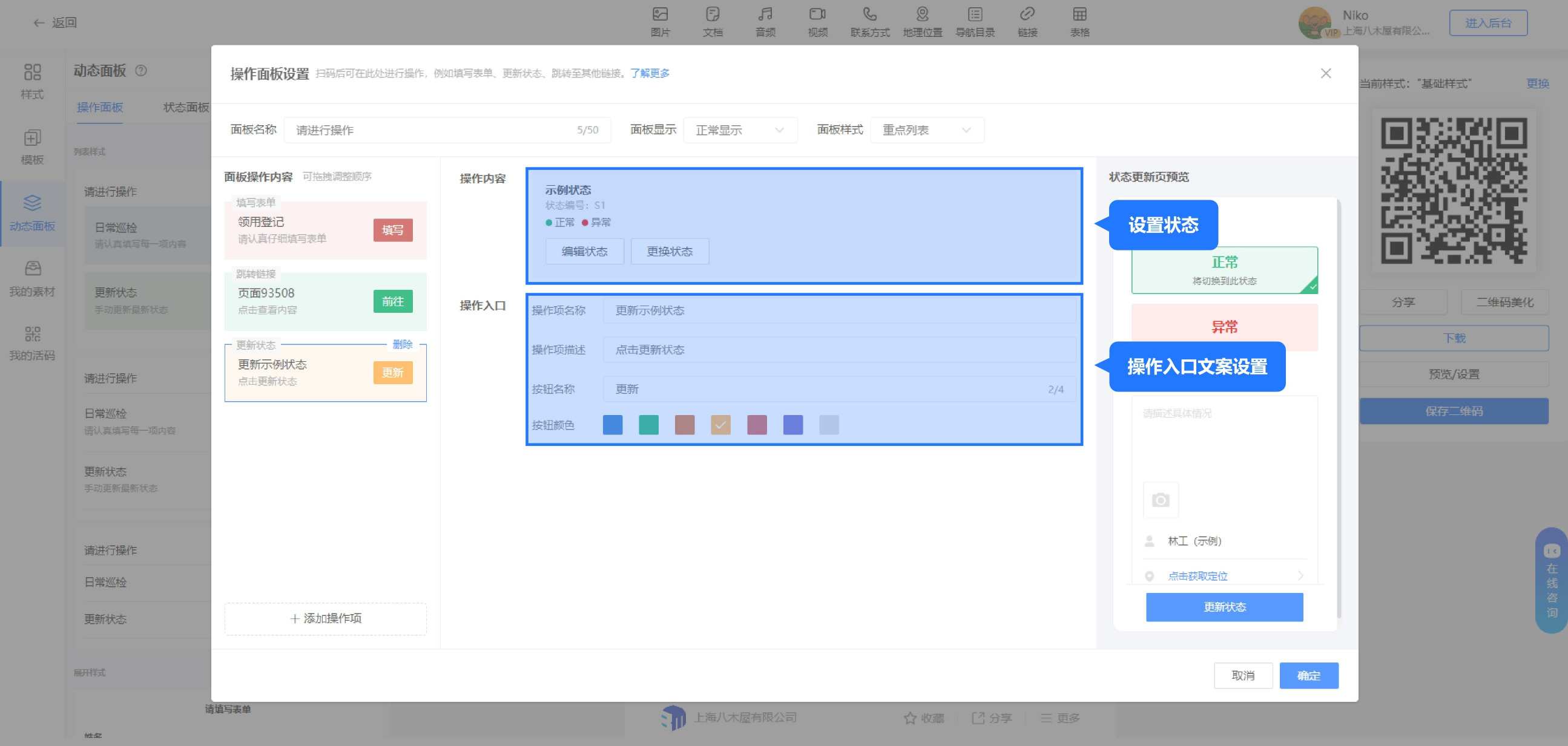Click the 操作项名称 input field
Viewport: 1568px width, 746px height.
click(x=839, y=310)
